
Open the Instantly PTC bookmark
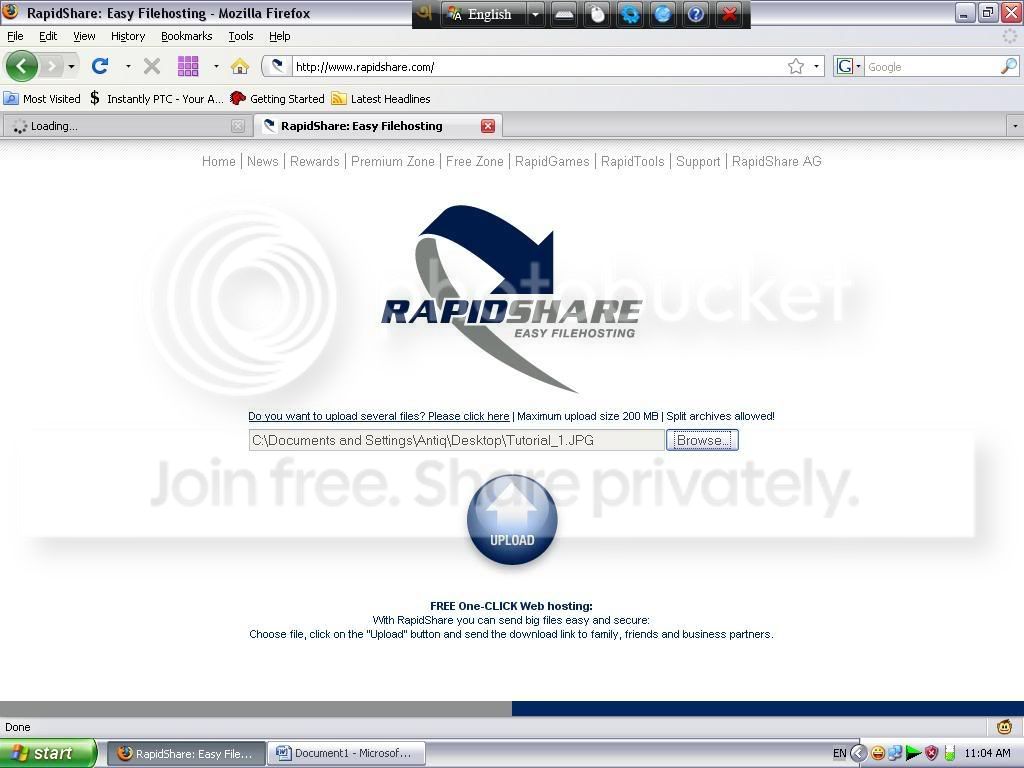(x=157, y=99)
